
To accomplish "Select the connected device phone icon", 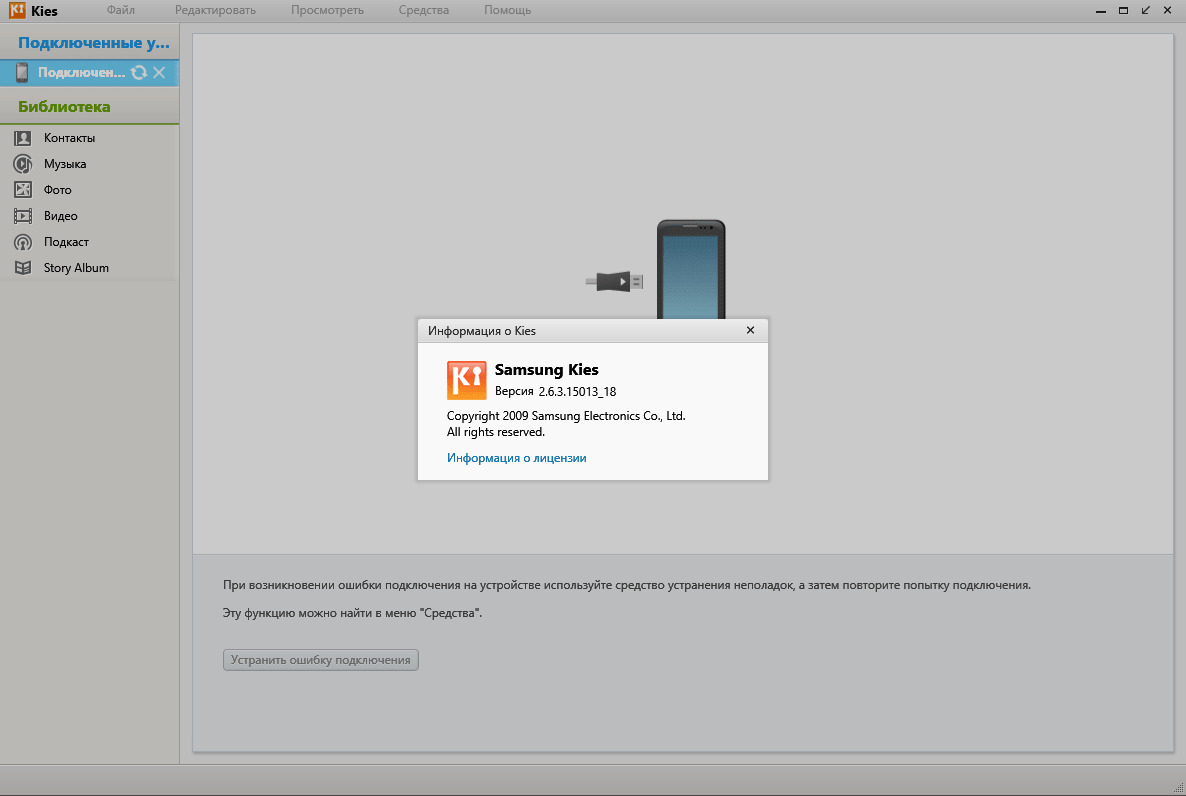I will [22, 73].
